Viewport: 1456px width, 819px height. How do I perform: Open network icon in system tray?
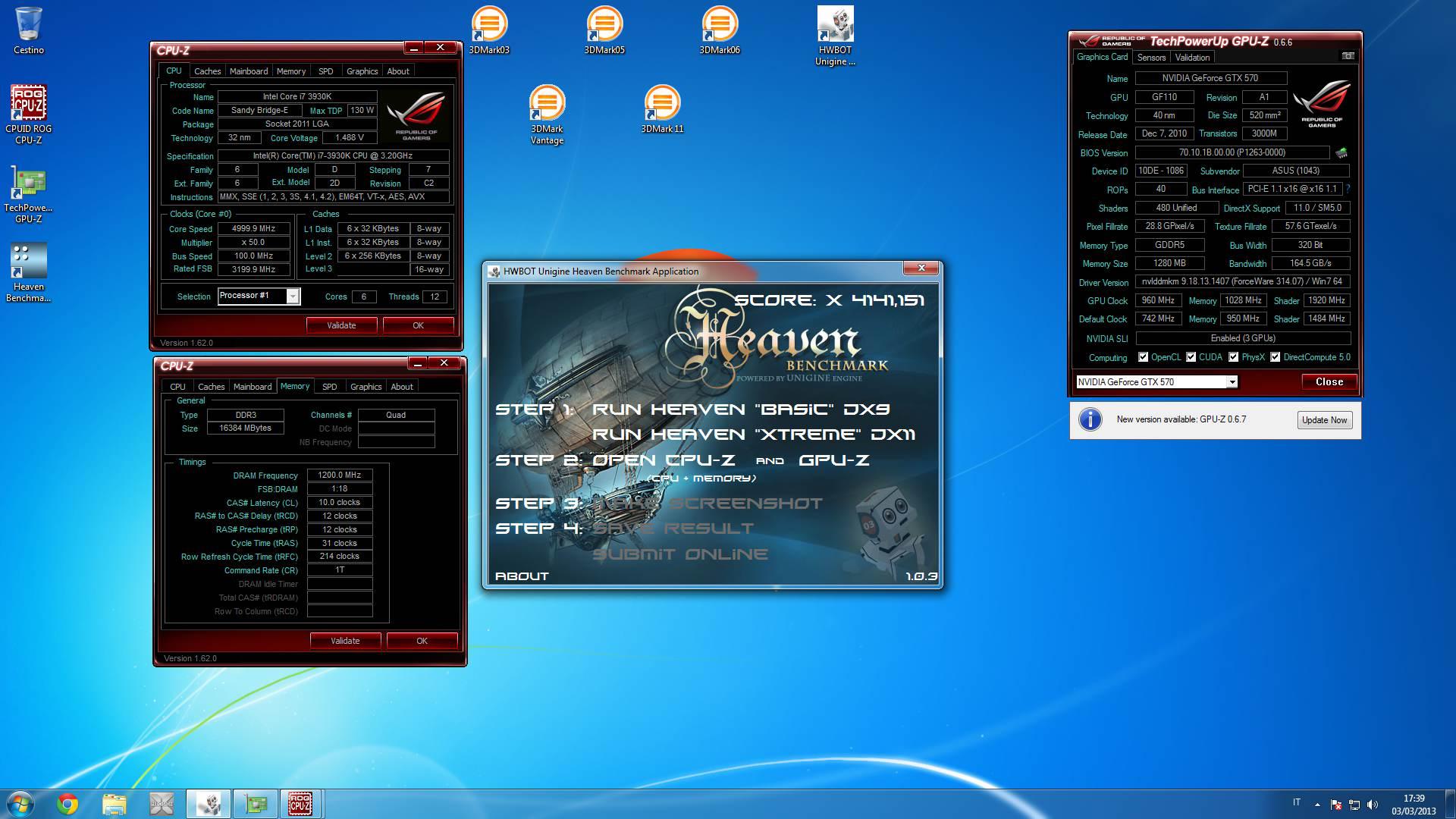(1354, 805)
